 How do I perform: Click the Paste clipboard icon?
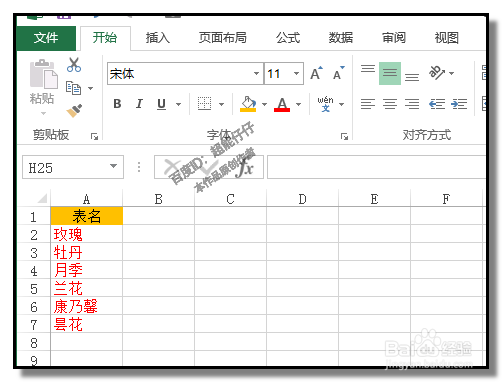[x=43, y=75]
